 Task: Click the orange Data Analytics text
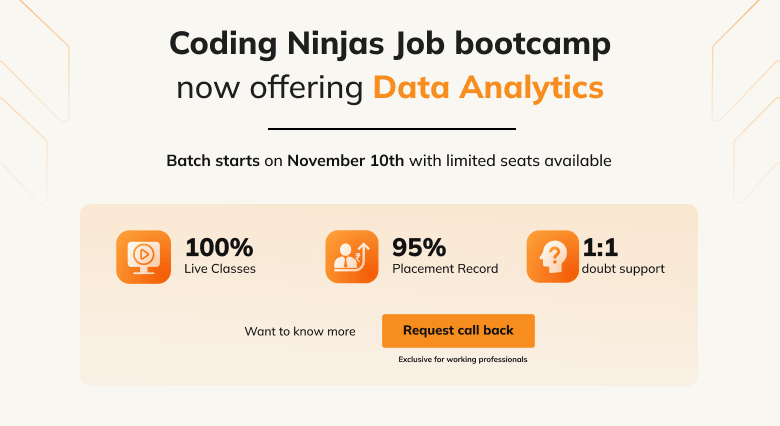[x=488, y=88]
